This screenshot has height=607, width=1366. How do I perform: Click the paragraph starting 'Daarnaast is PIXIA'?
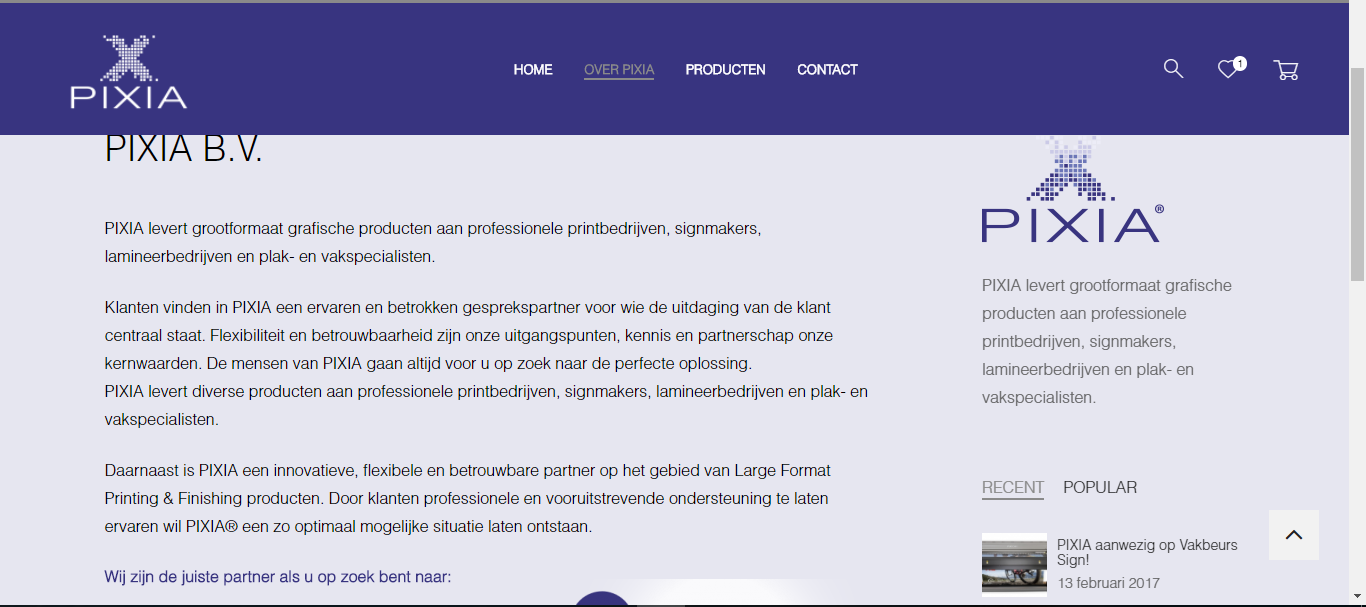(x=468, y=498)
